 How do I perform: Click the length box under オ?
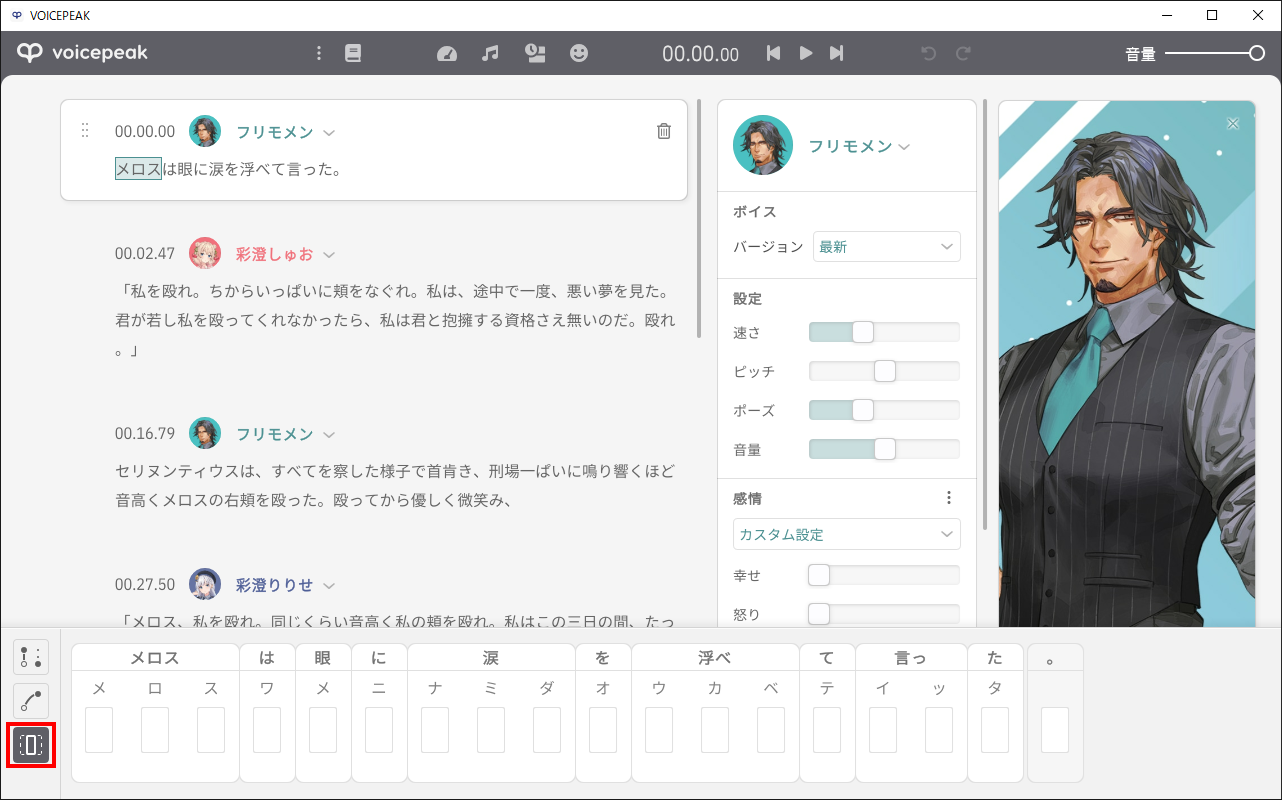[x=603, y=730]
